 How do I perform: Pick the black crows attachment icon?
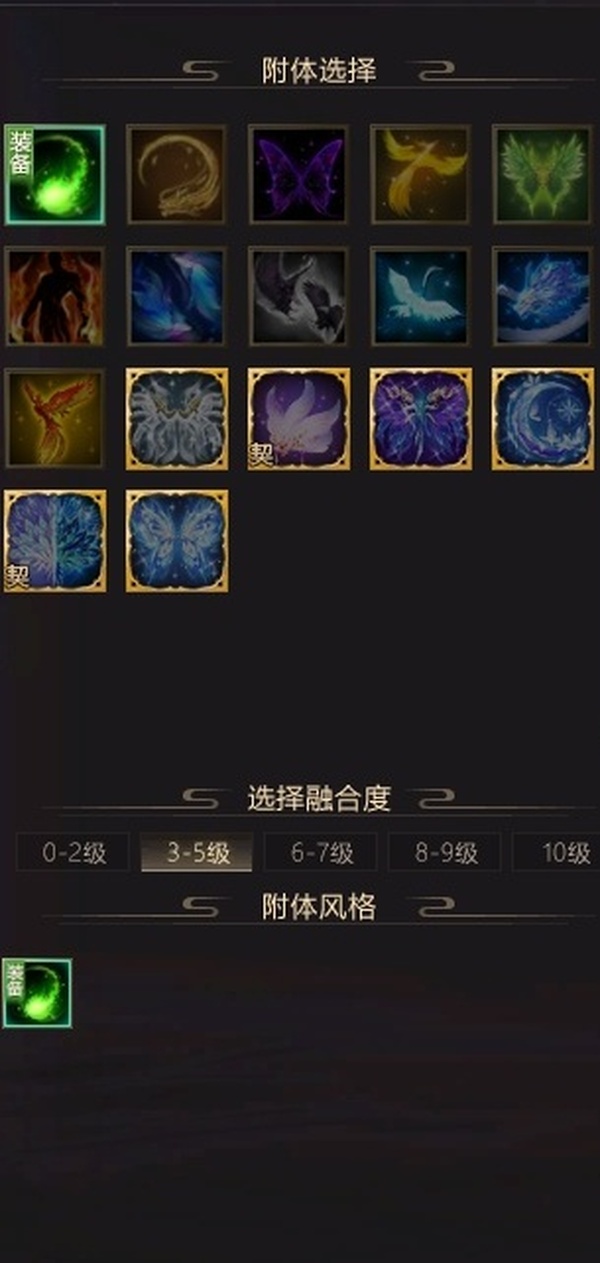[x=298, y=296]
